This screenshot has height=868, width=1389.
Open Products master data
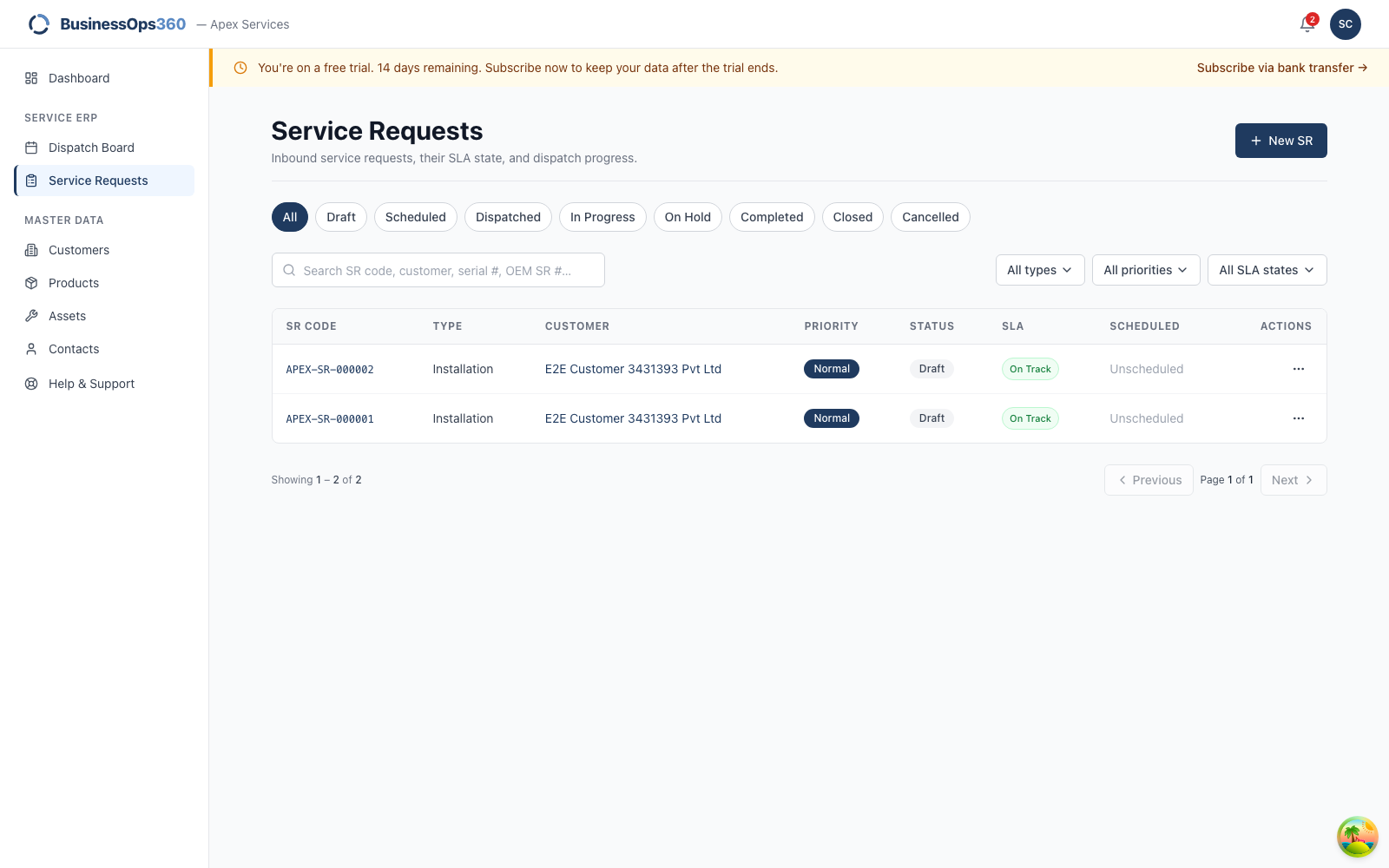pos(104,283)
